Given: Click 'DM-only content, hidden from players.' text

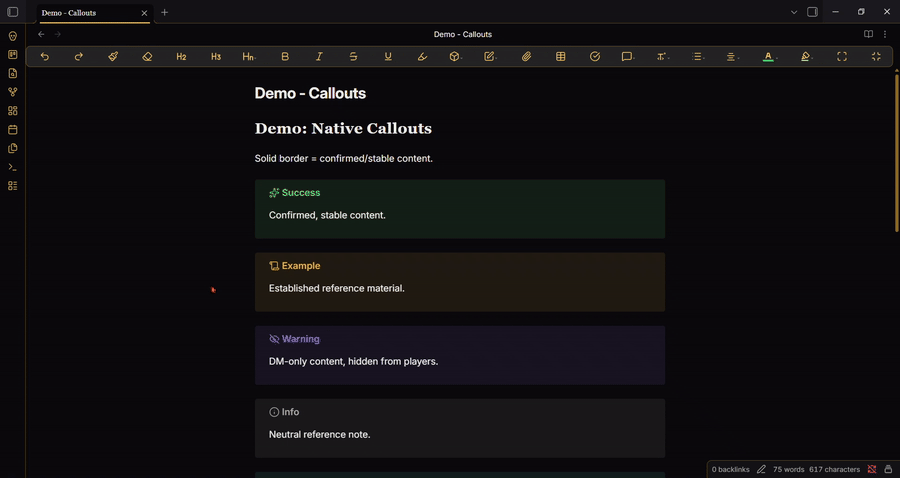Looking at the screenshot, I should 353,362.
